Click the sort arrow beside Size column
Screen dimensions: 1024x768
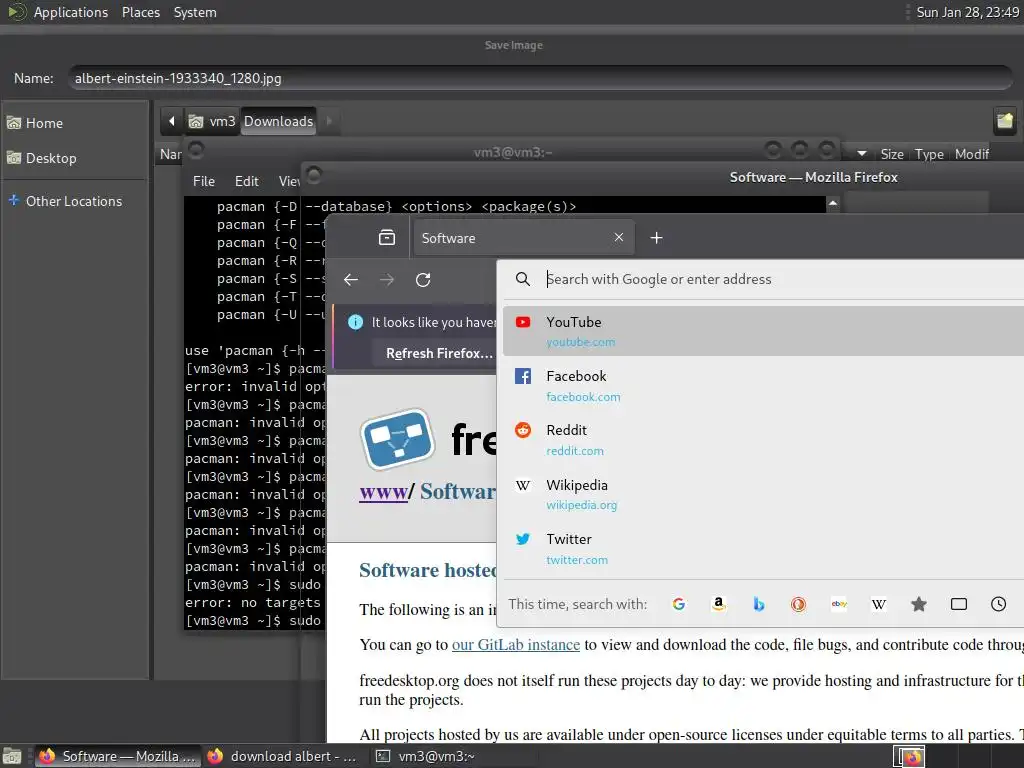click(x=862, y=154)
